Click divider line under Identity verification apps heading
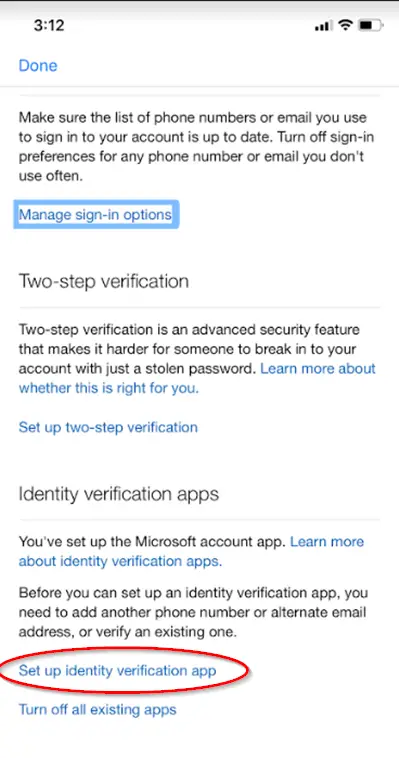 pyautogui.click(x=199, y=520)
